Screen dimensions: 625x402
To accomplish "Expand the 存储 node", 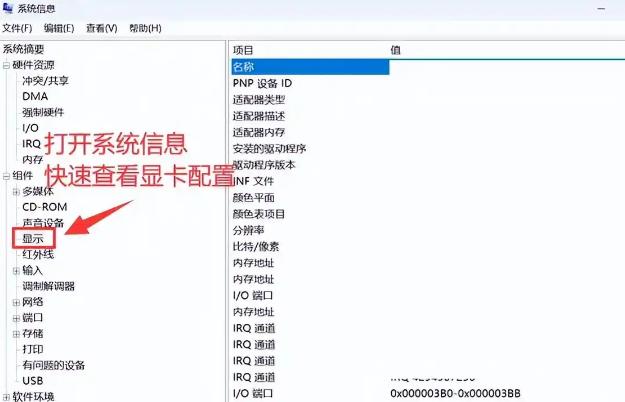I will coord(16,334).
